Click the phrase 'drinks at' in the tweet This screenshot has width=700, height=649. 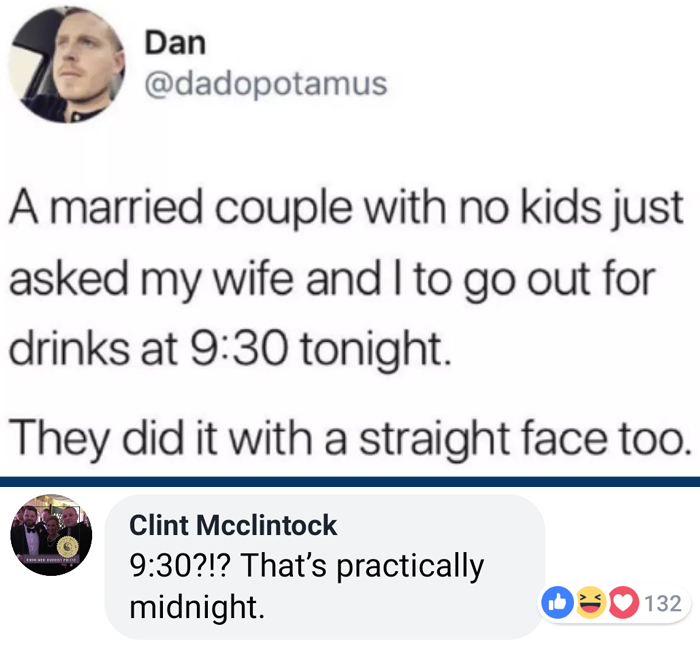point(93,348)
